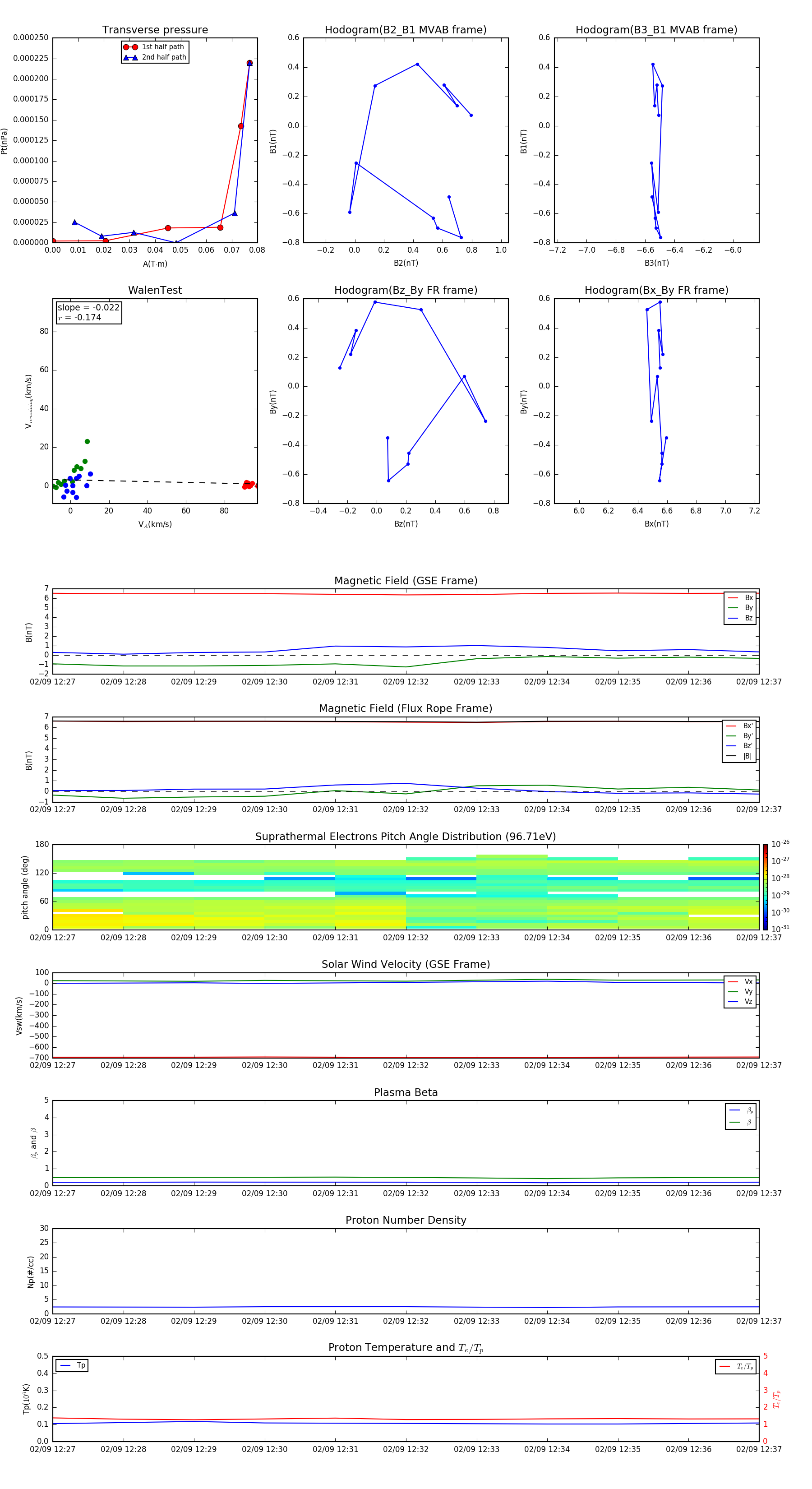812x1489 pixels.
Task: Click the '10^-26' colorbar tick label
Action: coord(780,844)
